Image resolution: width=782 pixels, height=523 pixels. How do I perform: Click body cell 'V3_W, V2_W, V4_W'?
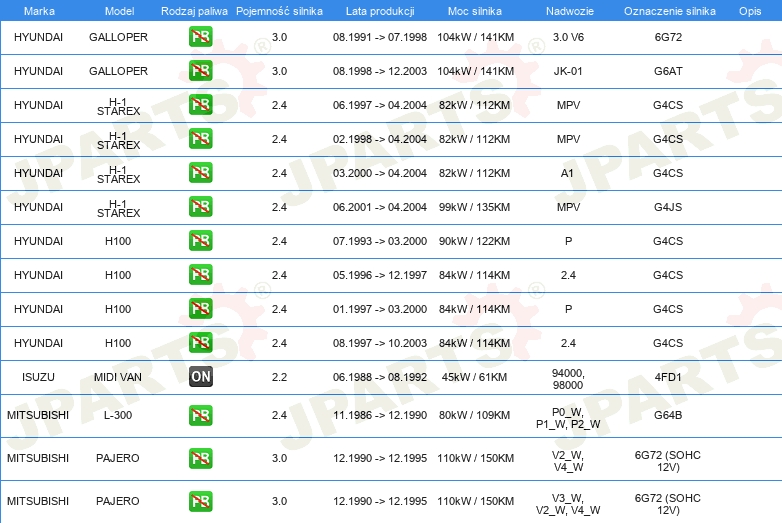click(568, 504)
